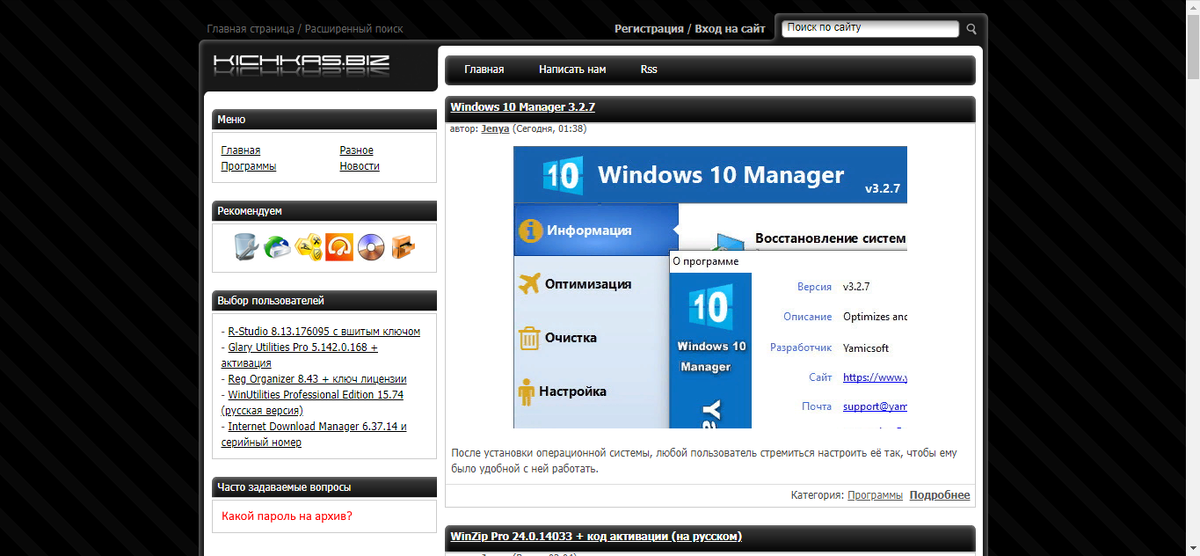
Task: Select Разное in the Меню sidebar
Action: [x=356, y=150]
